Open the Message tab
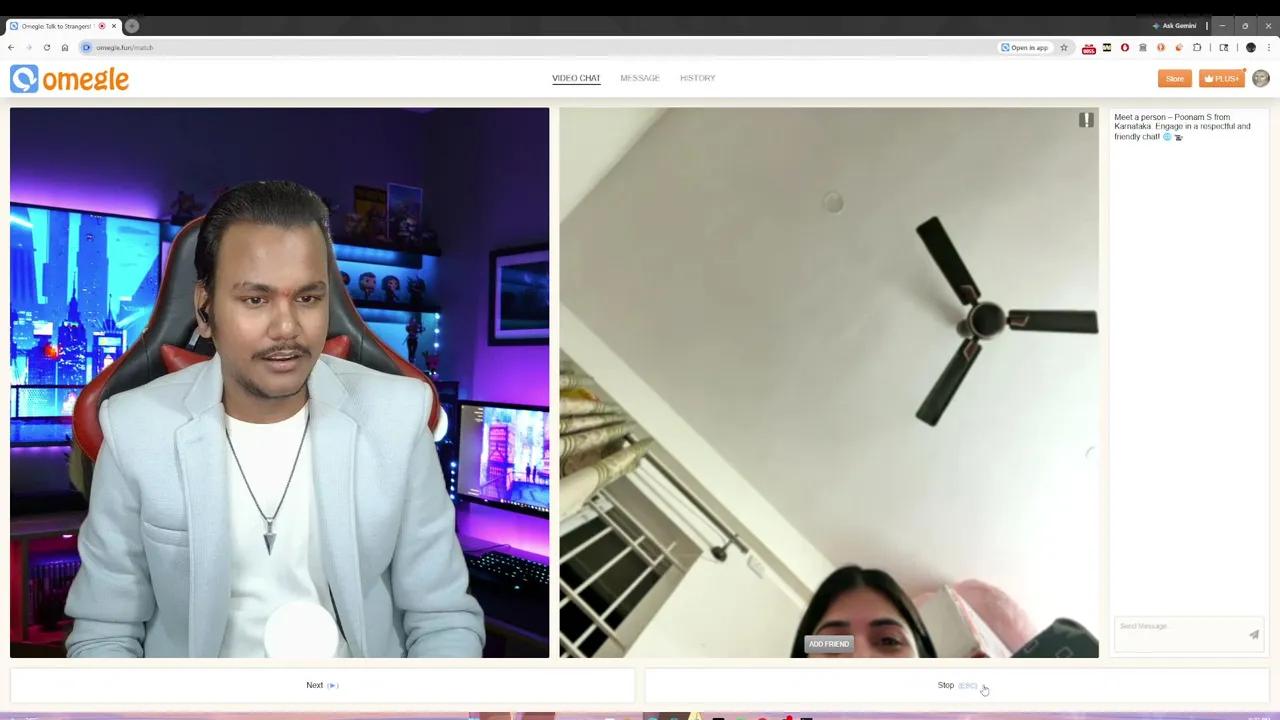The width and height of the screenshot is (1280, 720). 640,78
